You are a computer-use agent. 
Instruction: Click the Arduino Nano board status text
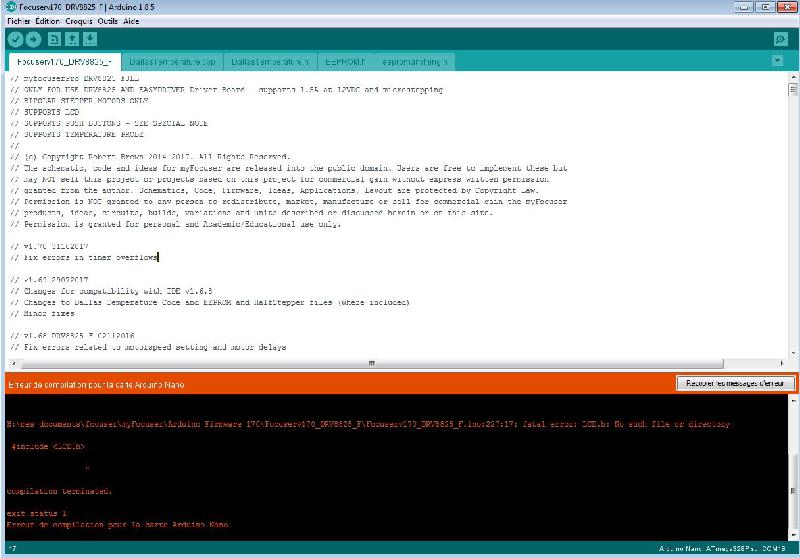722,548
